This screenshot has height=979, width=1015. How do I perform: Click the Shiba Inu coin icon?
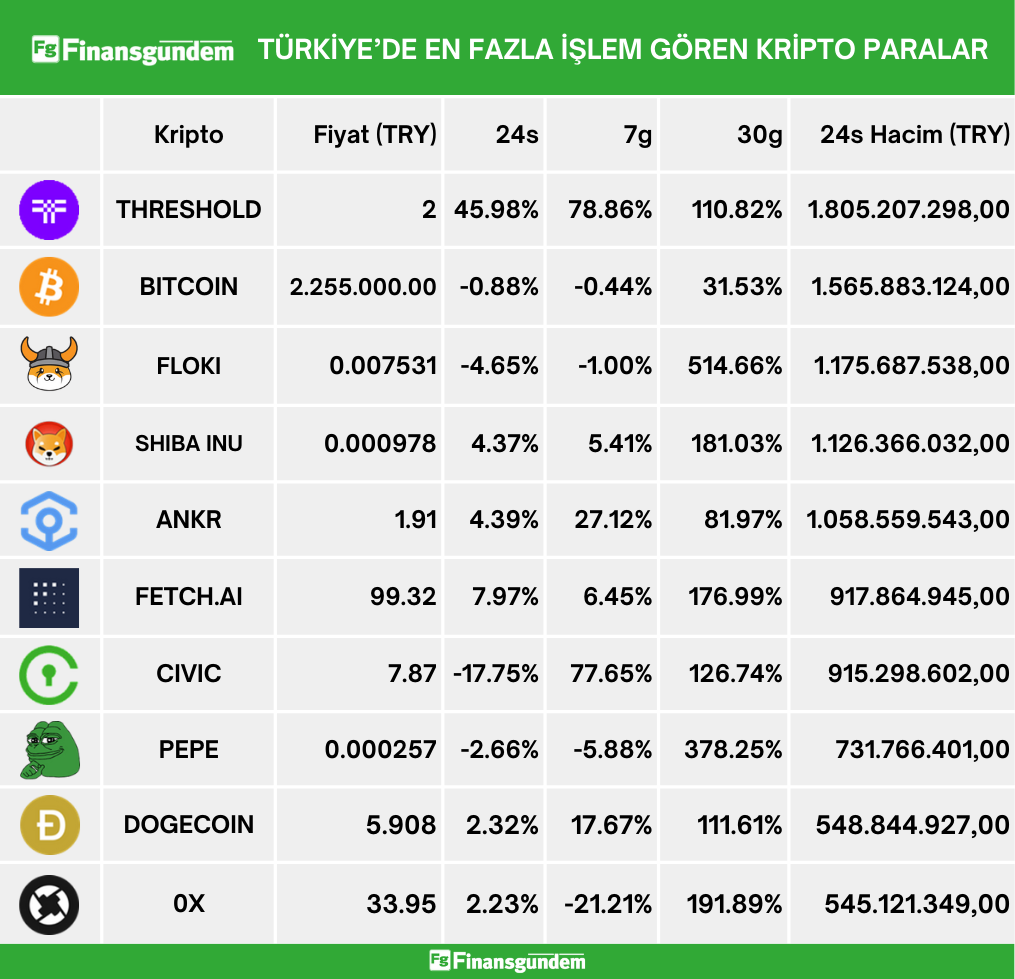(x=49, y=443)
